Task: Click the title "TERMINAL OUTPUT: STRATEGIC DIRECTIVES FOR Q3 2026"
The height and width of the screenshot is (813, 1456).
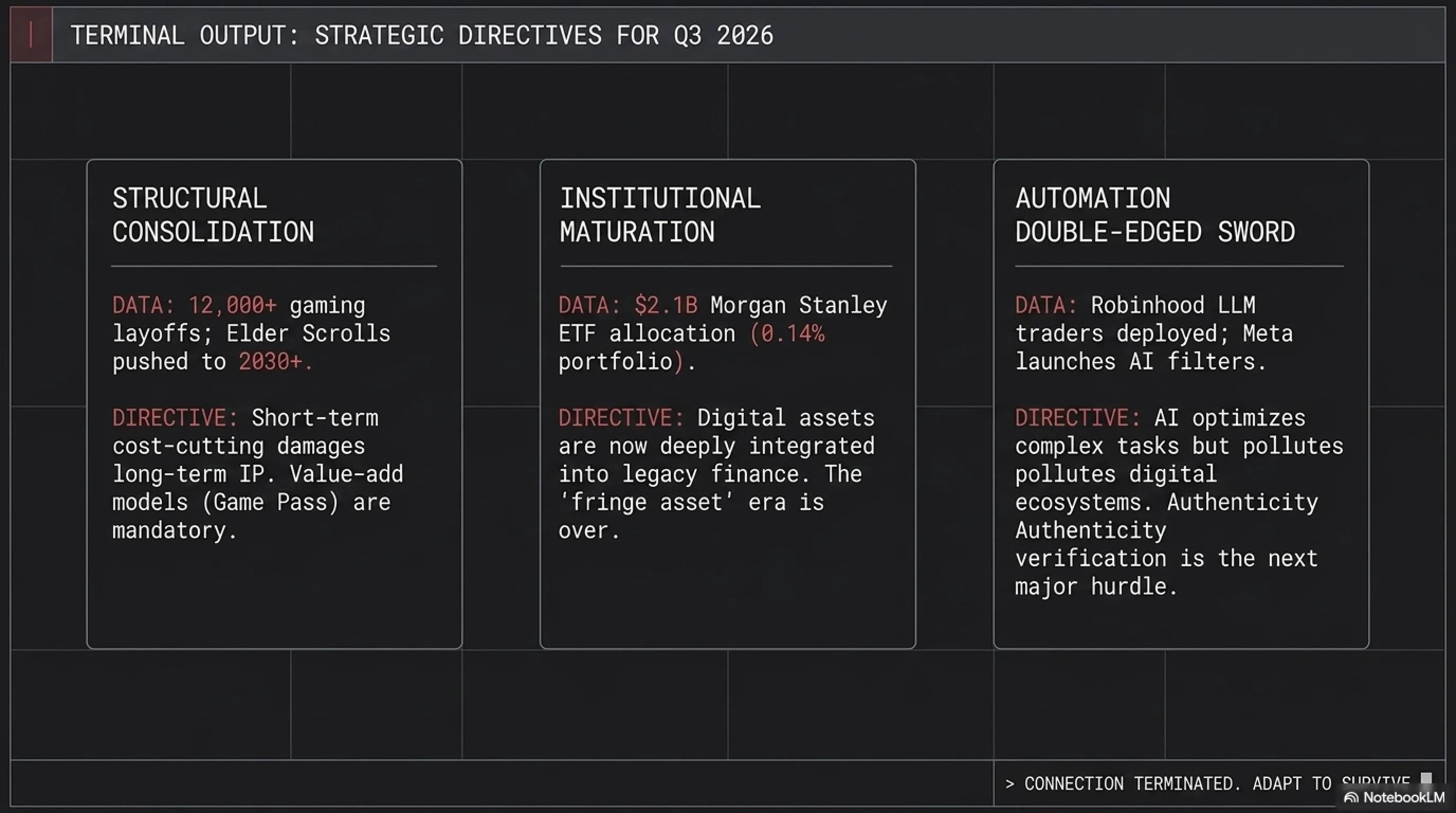Action: tap(422, 35)
